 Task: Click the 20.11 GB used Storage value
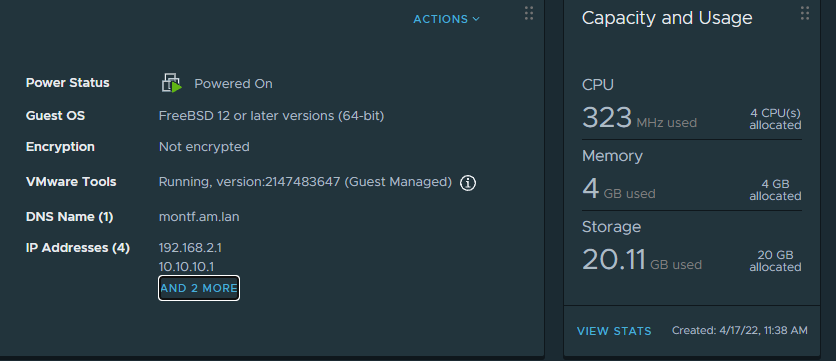click(641, 260)
